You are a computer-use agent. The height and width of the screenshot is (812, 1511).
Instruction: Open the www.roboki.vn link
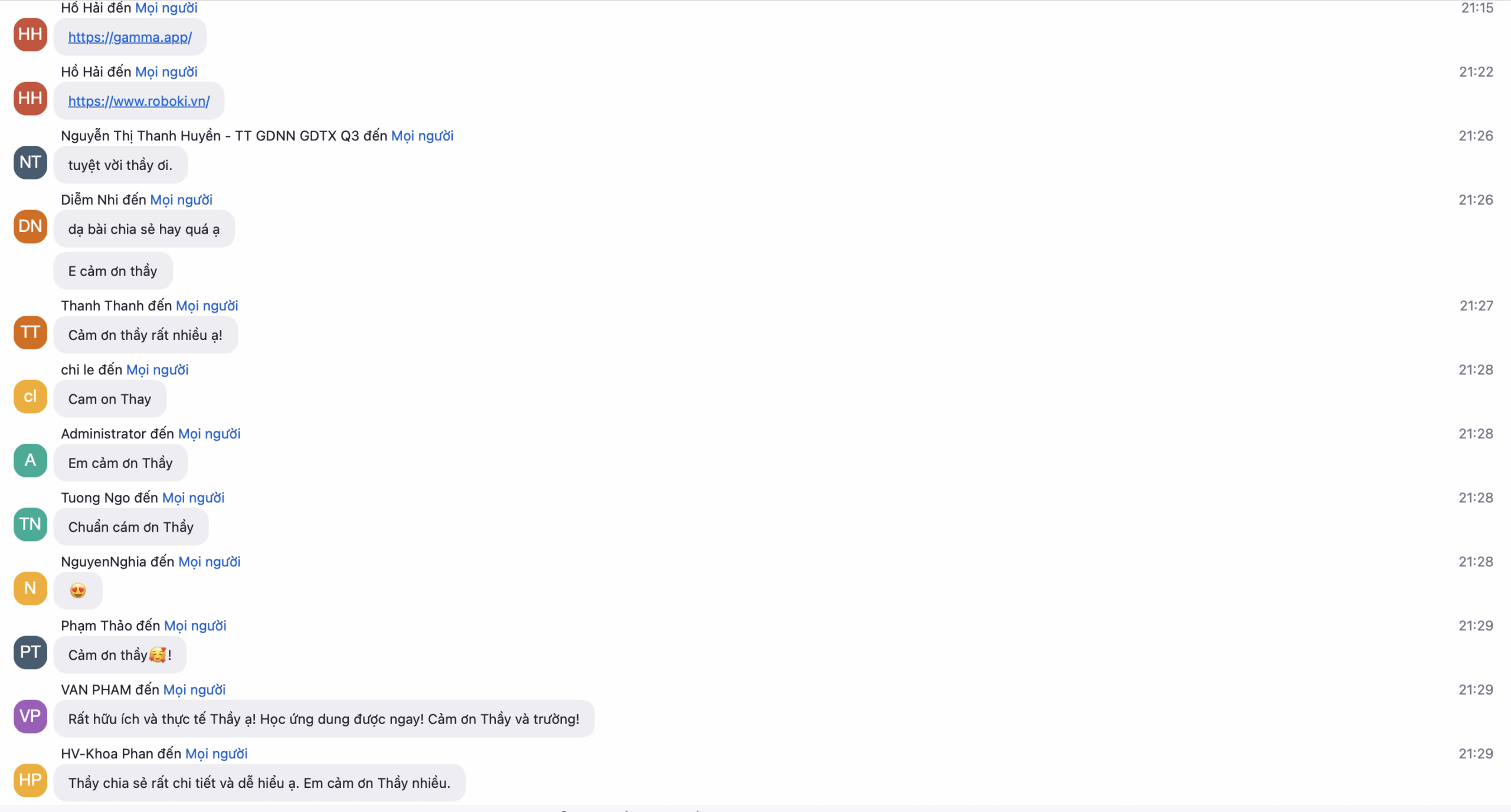[139, 101]
